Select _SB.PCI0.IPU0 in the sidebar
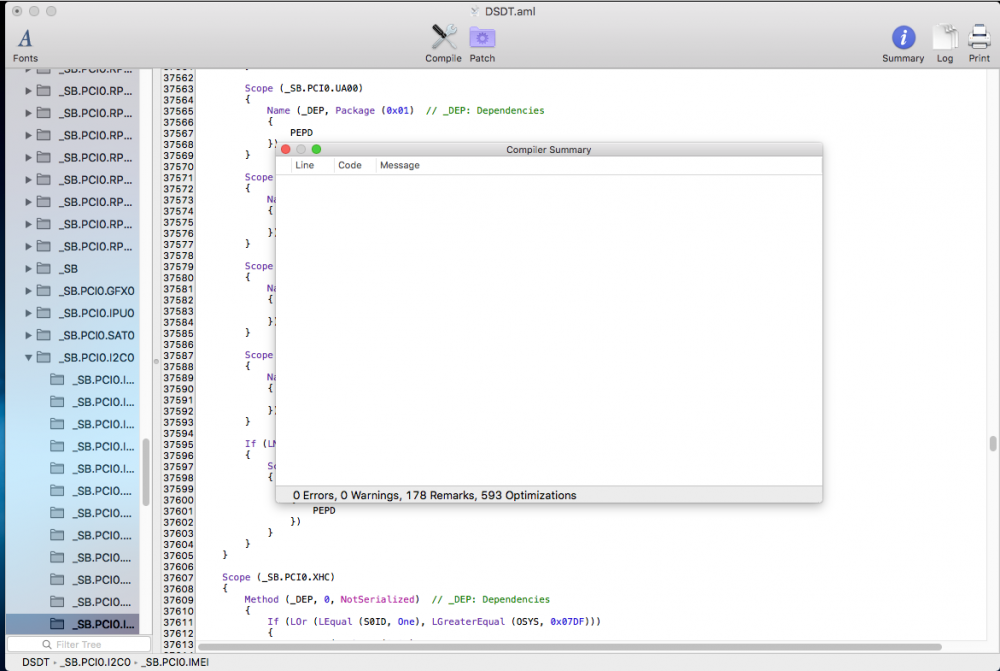 pos(73,313)
